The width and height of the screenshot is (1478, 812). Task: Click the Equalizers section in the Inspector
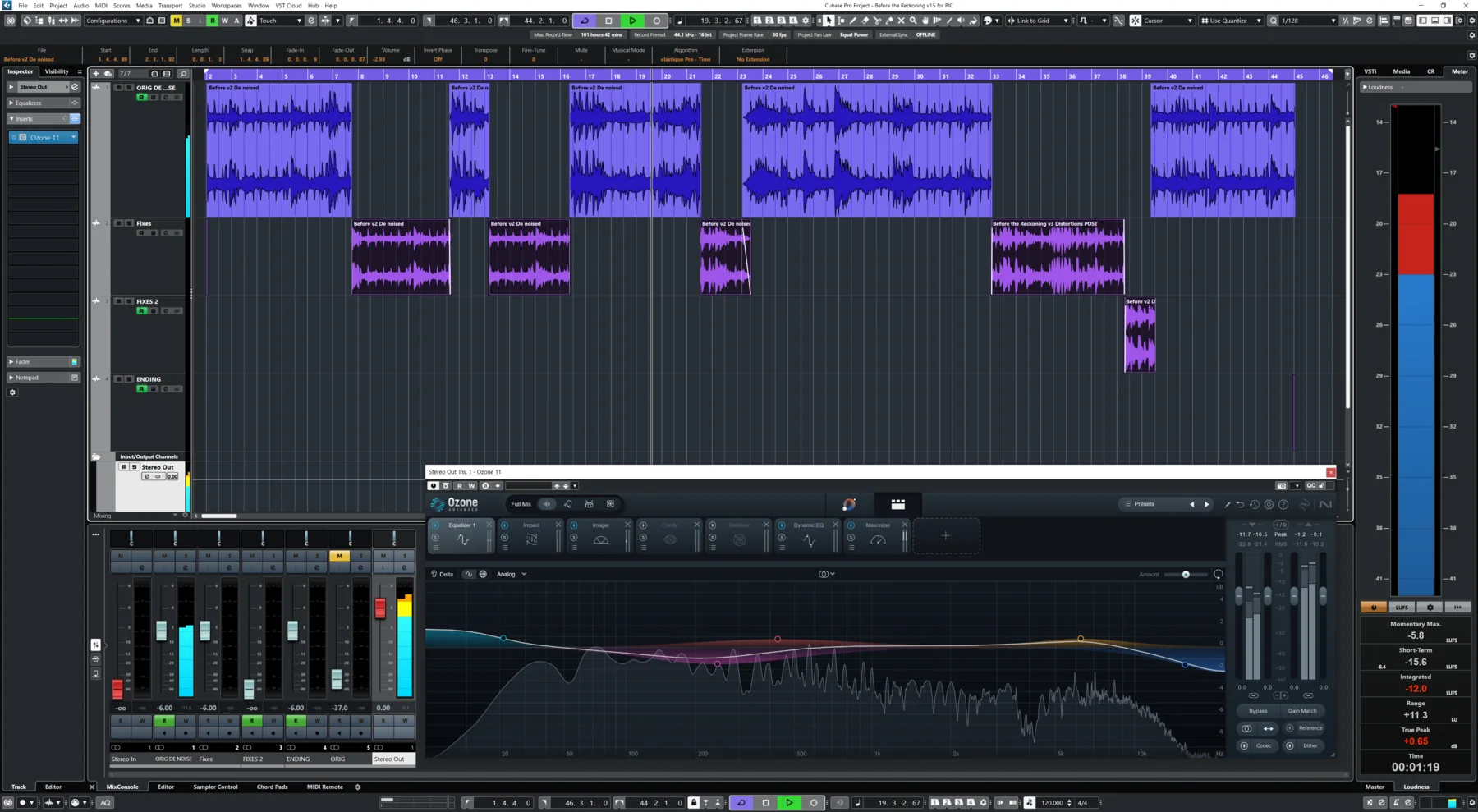[29, 103]
